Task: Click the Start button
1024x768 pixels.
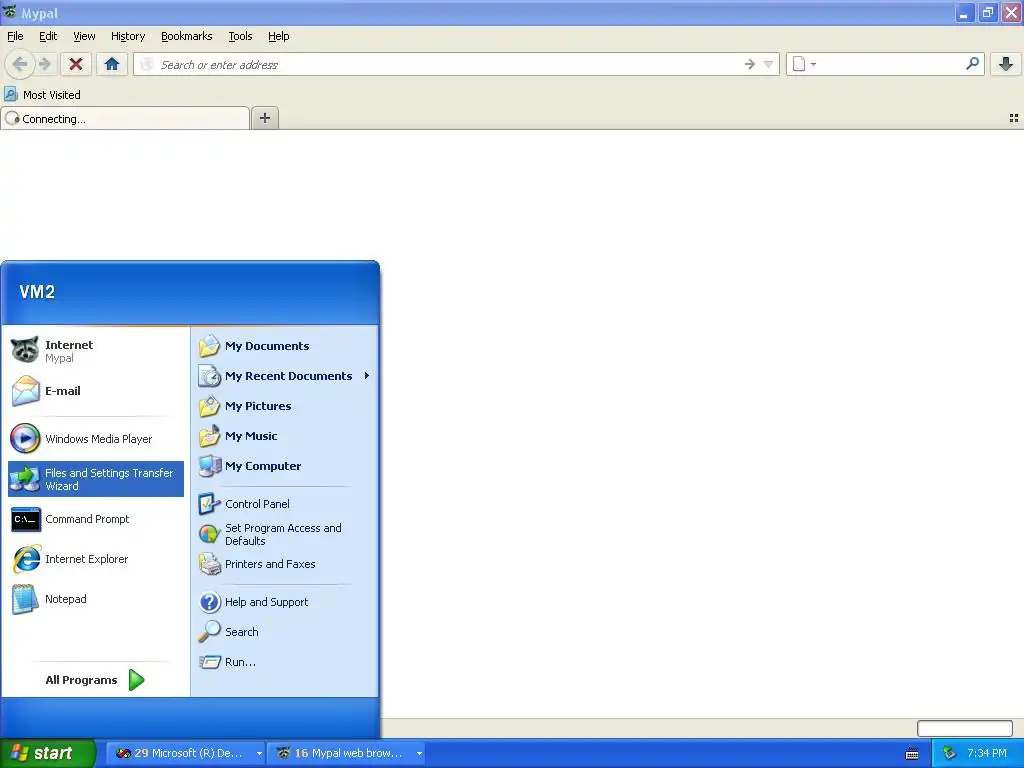Action: click(x=47, y=753)
